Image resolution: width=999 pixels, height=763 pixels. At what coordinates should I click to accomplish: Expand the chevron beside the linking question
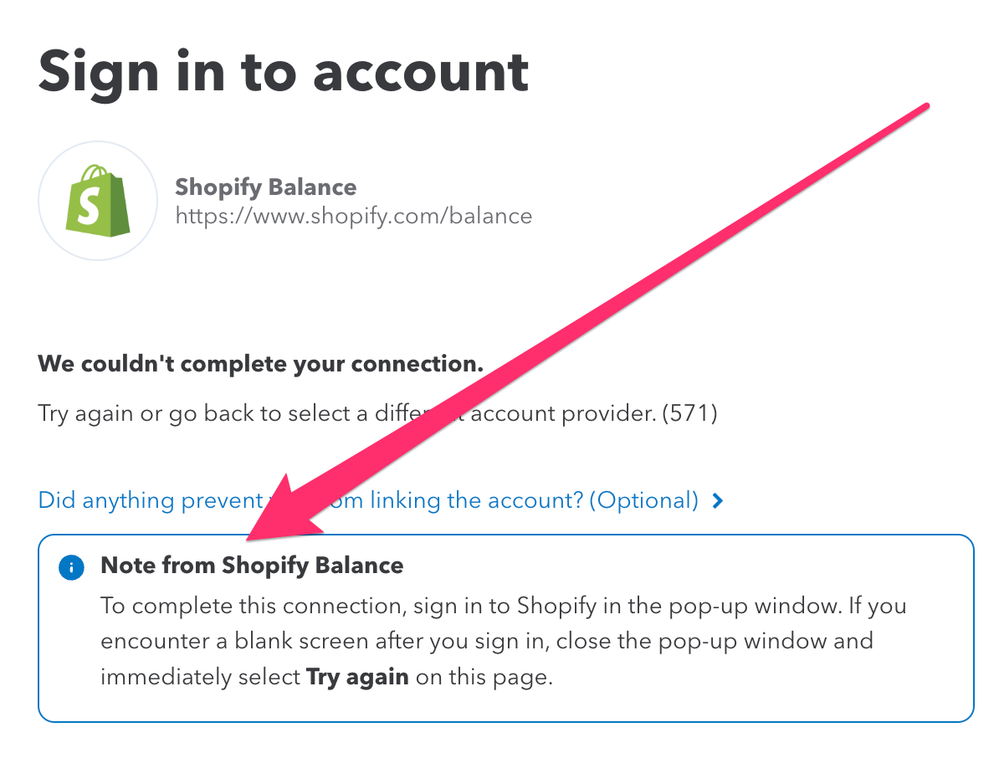point(717,501)
